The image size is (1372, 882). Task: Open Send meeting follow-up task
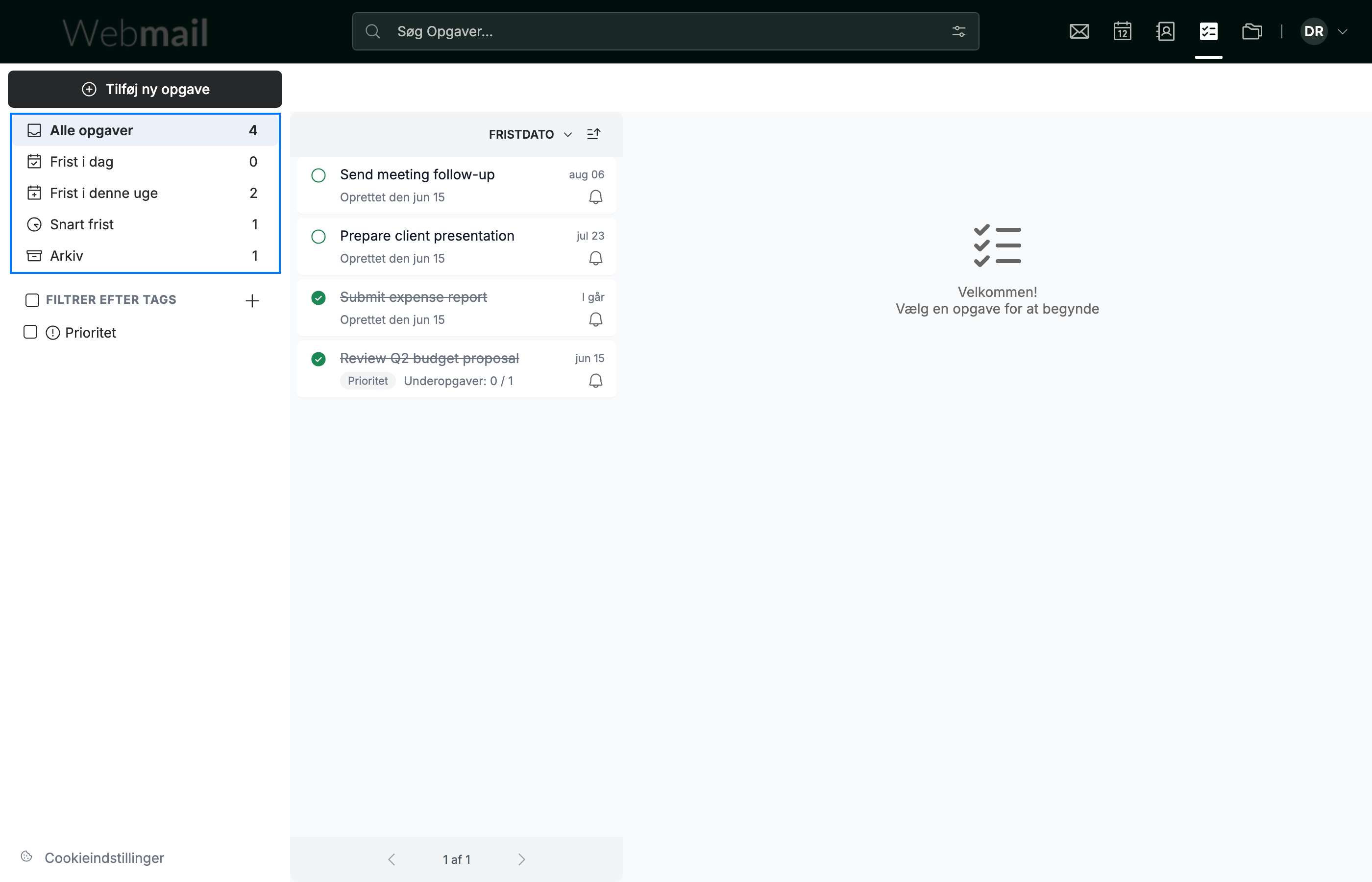pyautogui.click(x=456, y=186)
